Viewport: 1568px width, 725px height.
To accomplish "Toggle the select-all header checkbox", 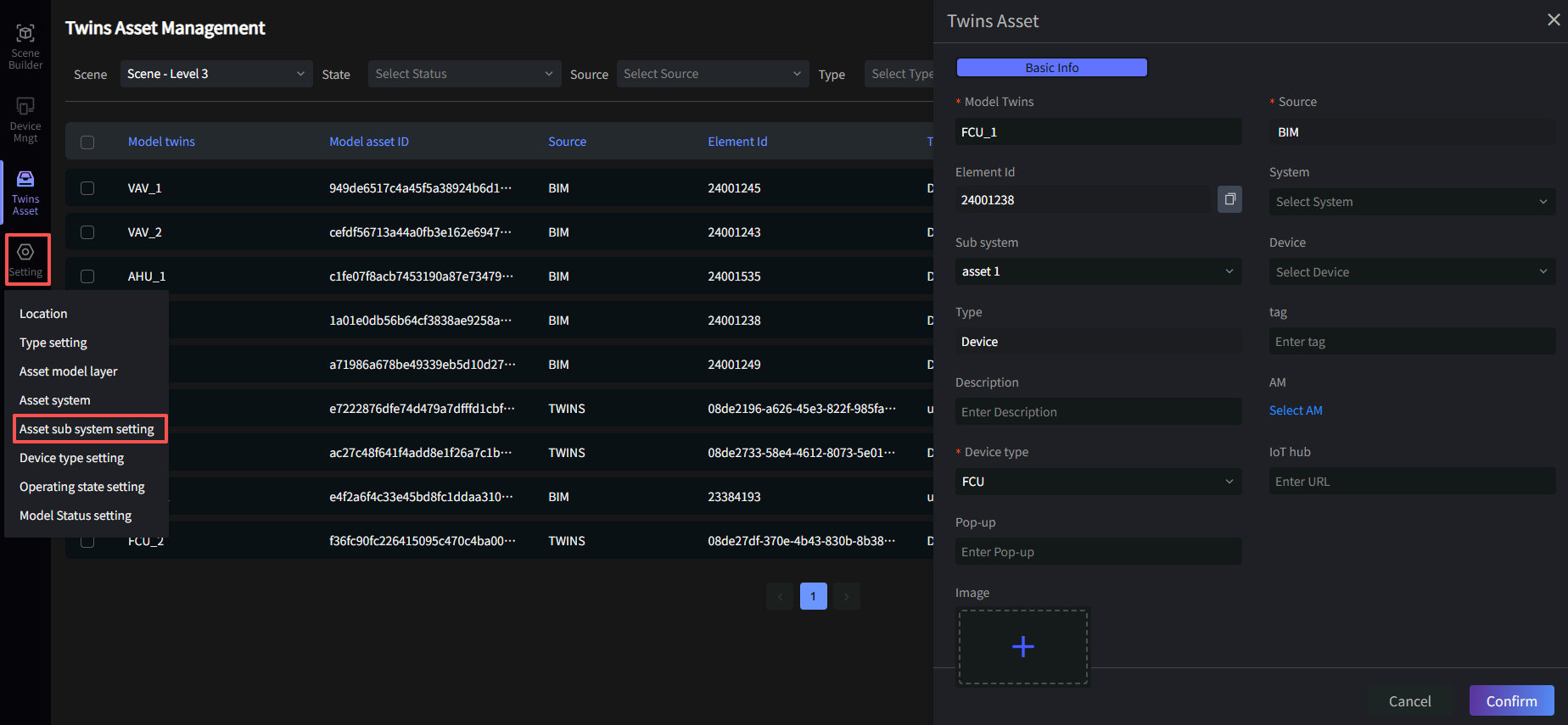I will point(87,142).
